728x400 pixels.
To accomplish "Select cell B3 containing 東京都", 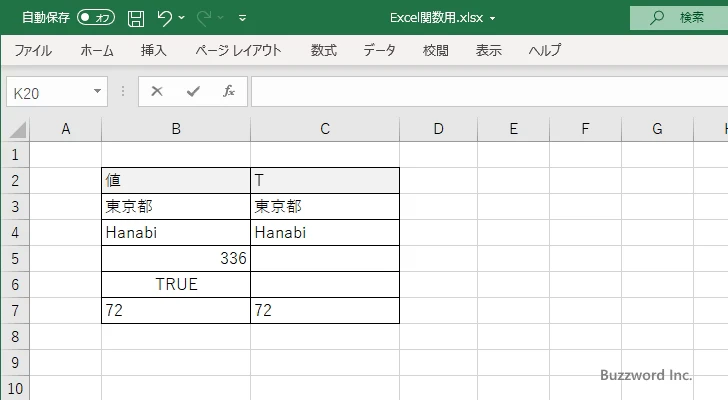I will coord(176,206).
